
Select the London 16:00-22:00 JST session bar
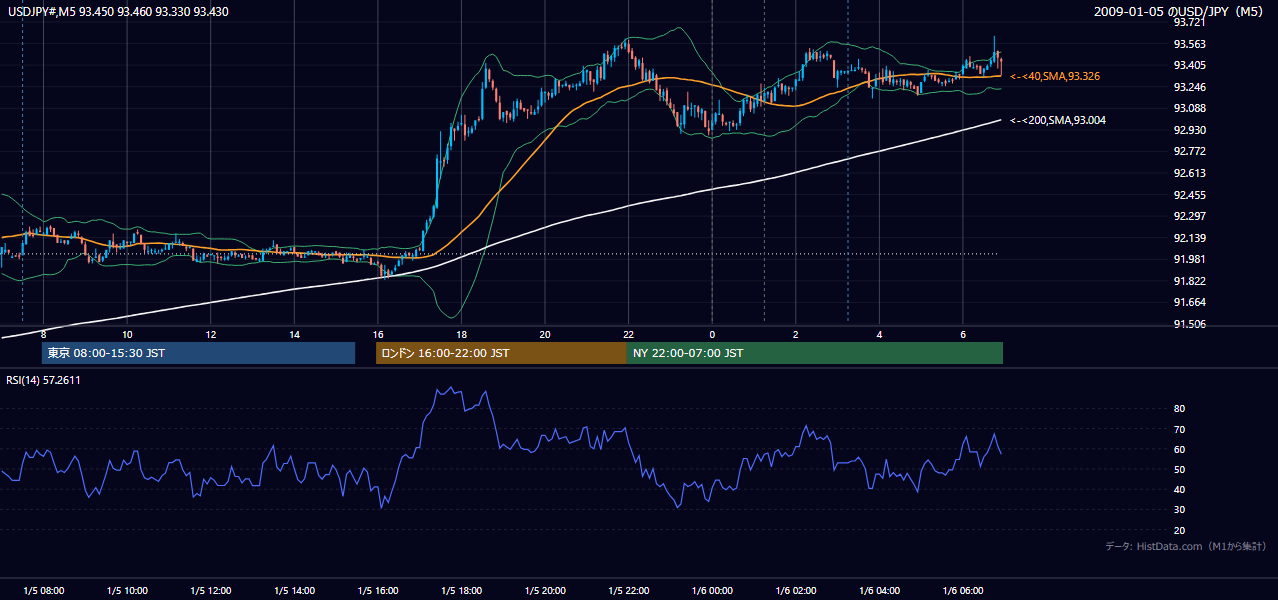click(x=501, y=353)
